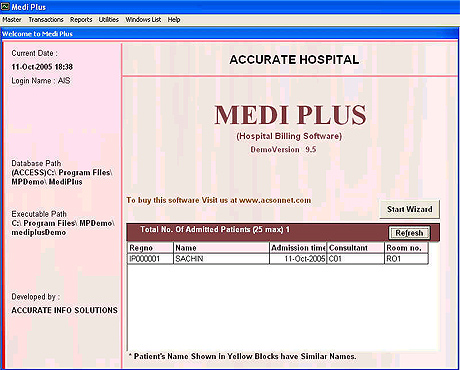
Task: Refresh the admitted patients list
Action: pyautogui.click(x=409, y=233)
